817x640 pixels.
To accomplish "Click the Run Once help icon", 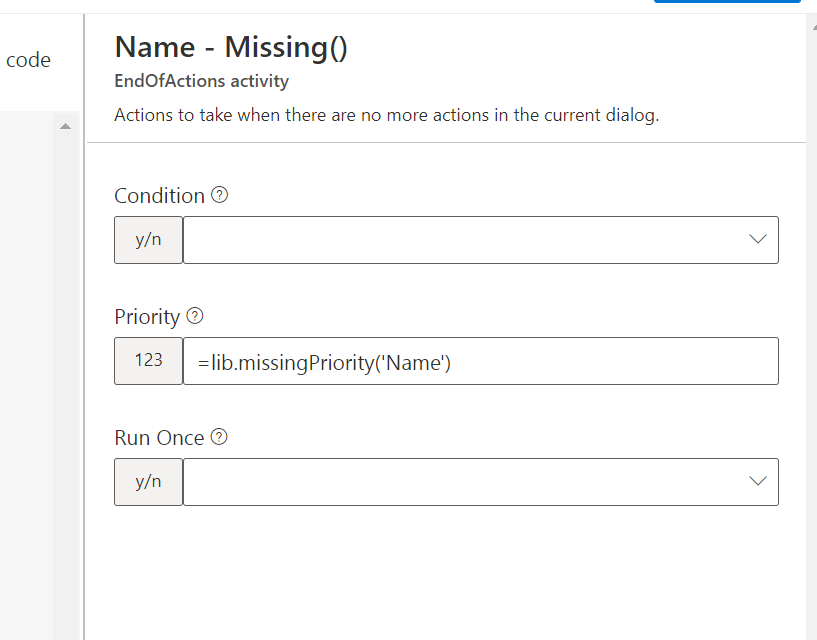I will tap(219, 437).
